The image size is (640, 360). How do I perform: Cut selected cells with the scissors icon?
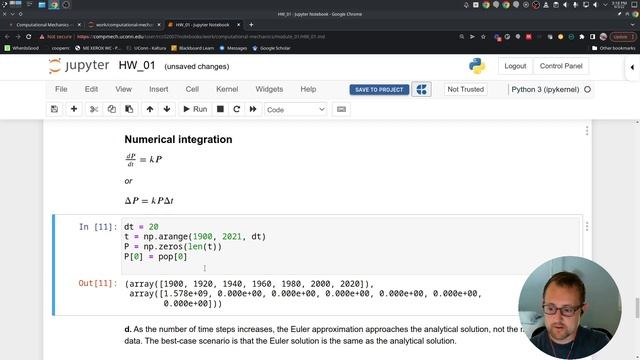coord(94,109)
